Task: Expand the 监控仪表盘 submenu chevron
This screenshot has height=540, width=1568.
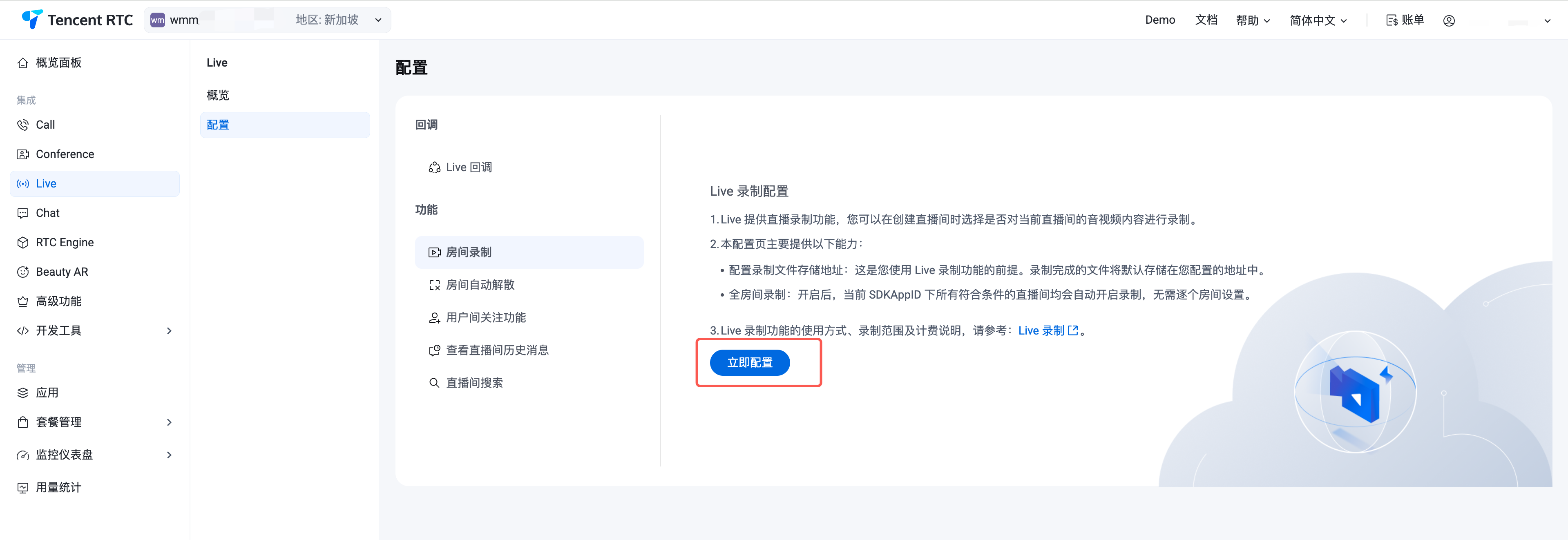Action: (169, 455)
